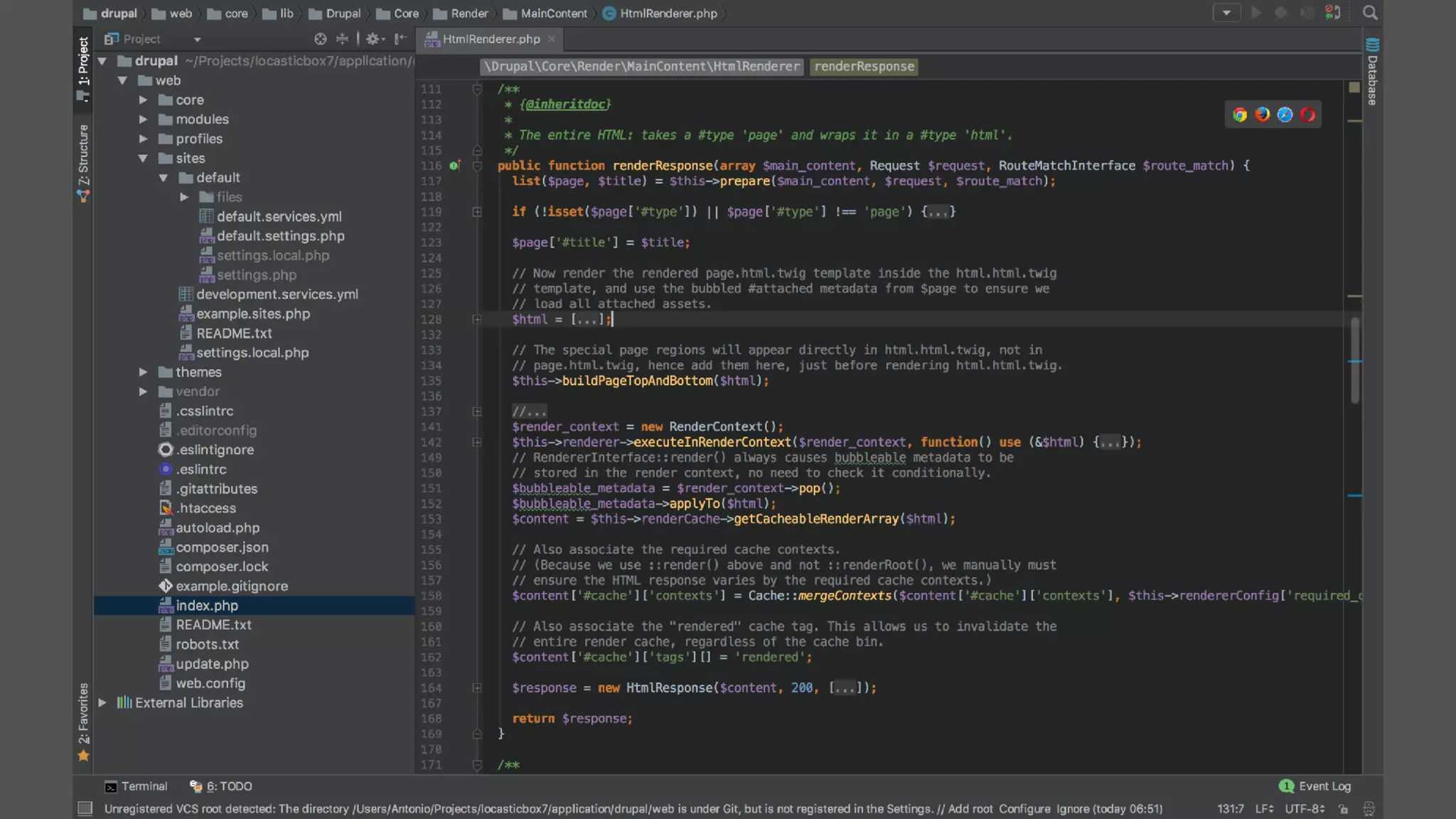1456x819 pixels.
Task: Open the run configuration dropdown
Action: [x=1226, y=13]
